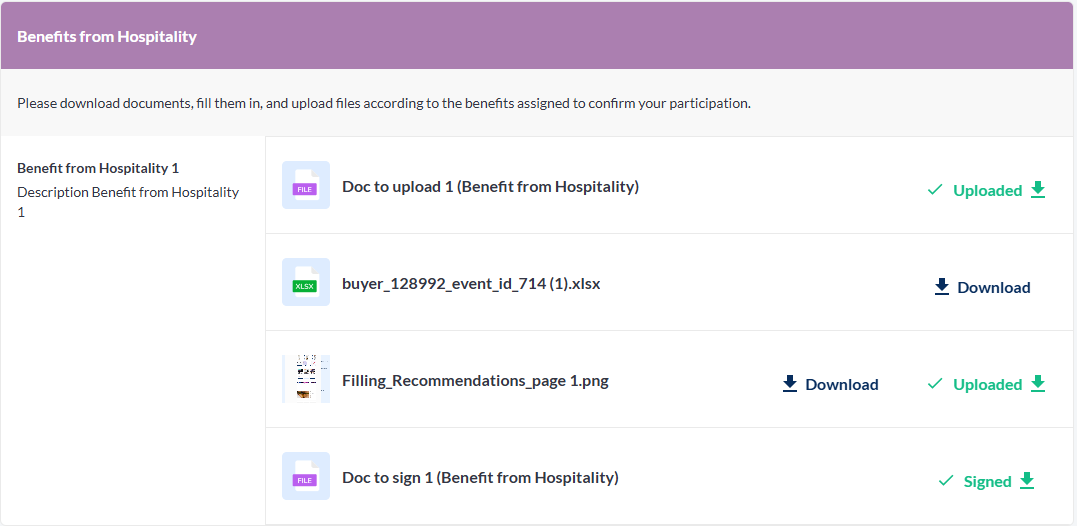1077x526 pixels.
Task: Click green download arrow in Filling_Recommendations row
Action: [1038, 383]
